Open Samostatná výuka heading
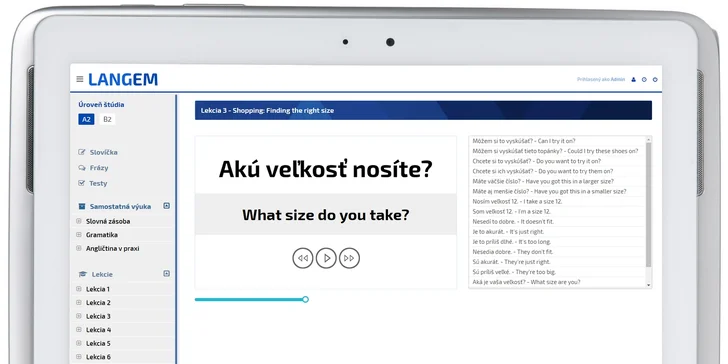This screenshot has height=364, width=728. point(120,206)
